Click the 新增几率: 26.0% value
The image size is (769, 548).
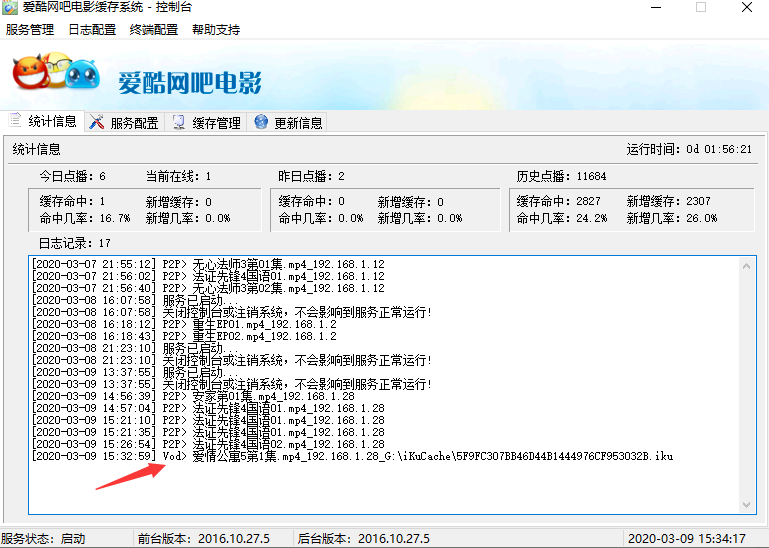[672, 218]
